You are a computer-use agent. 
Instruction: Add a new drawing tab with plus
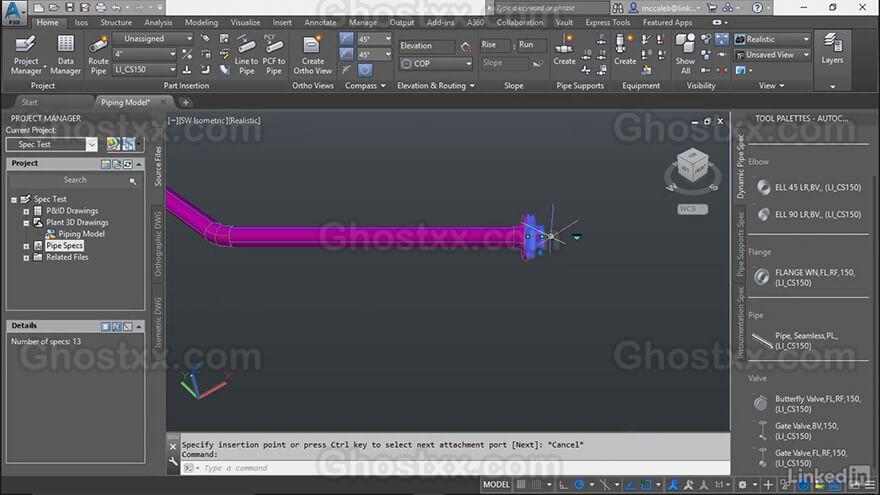[186, 102]
